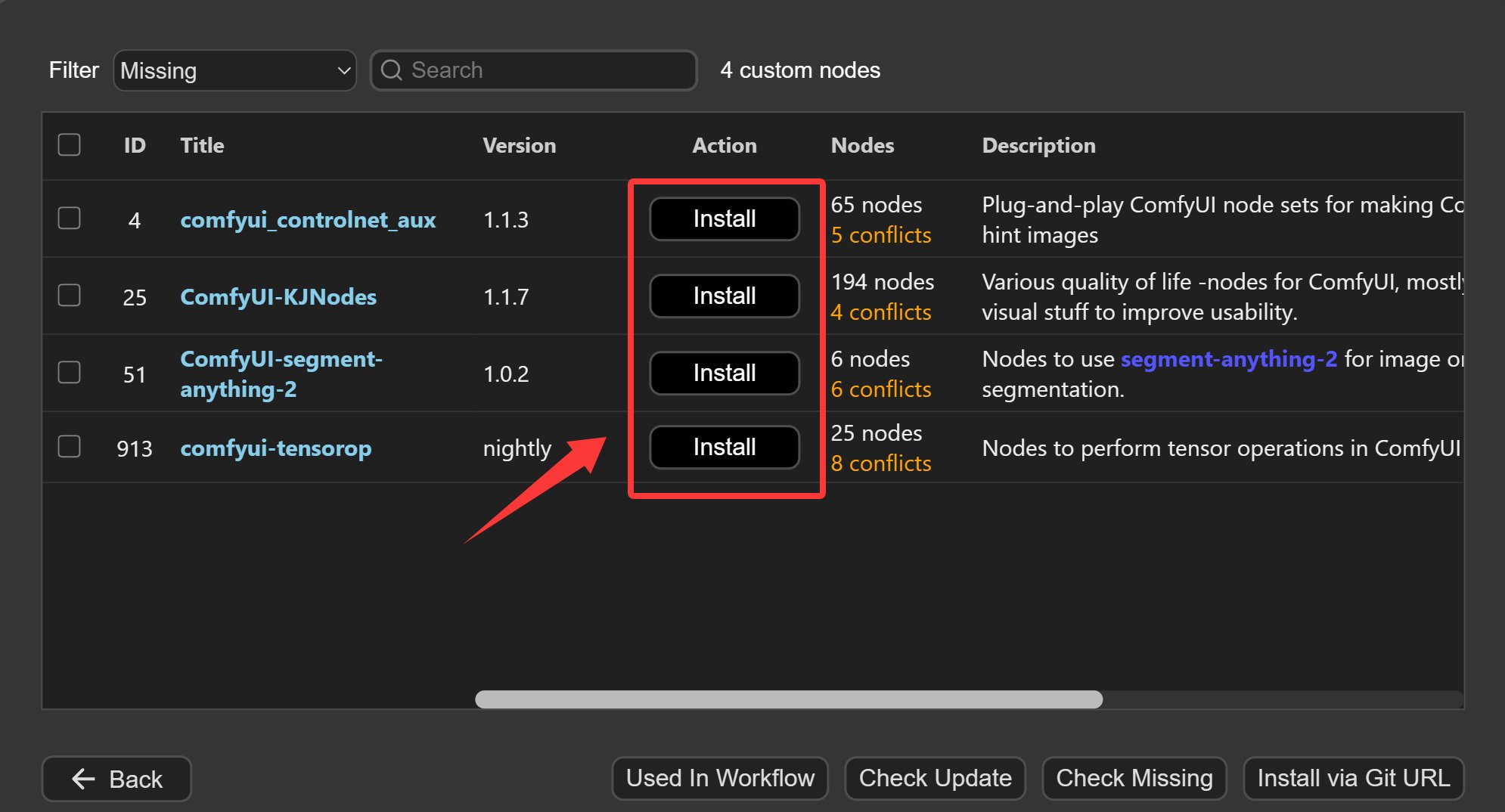Select the ComfyUI-segment-anything-2 row checkbox
This screenshot has height=812, width=1505.
pyautogui.click(x=70, y=373)
